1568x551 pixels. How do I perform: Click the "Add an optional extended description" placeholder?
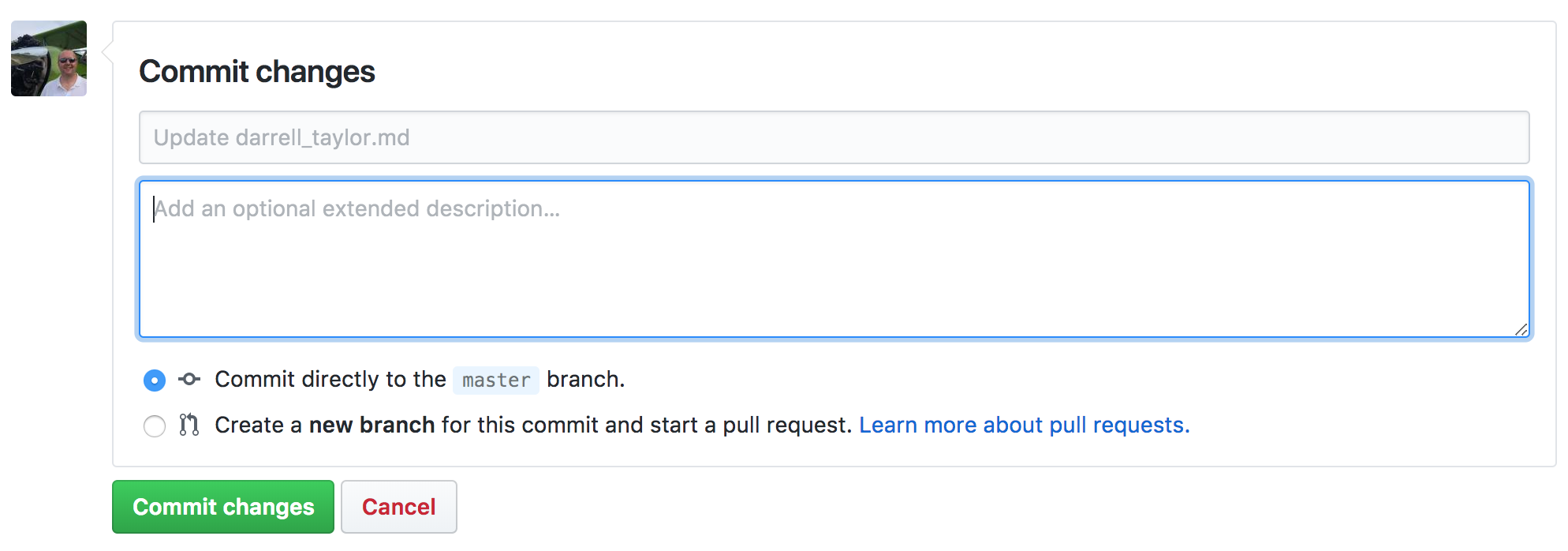(357, 208)
